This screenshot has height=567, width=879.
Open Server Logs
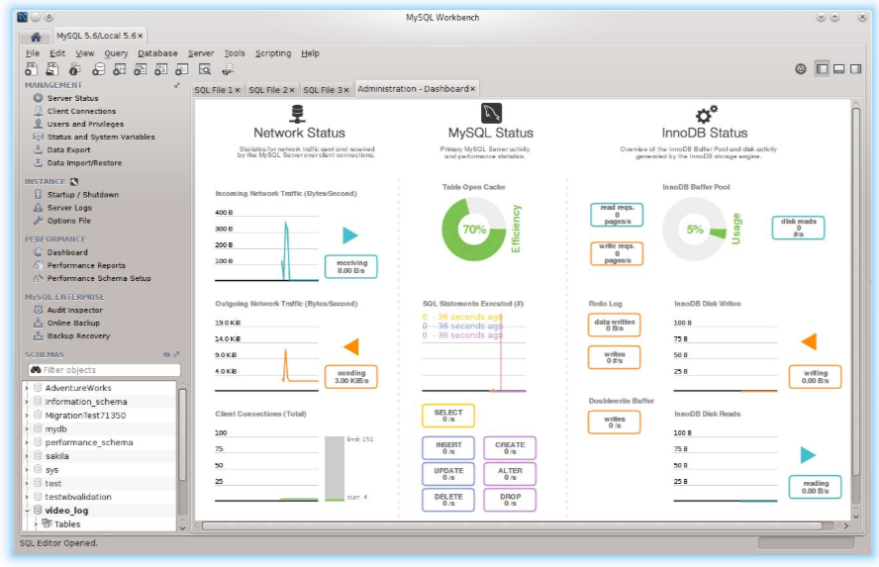point(70,208)
